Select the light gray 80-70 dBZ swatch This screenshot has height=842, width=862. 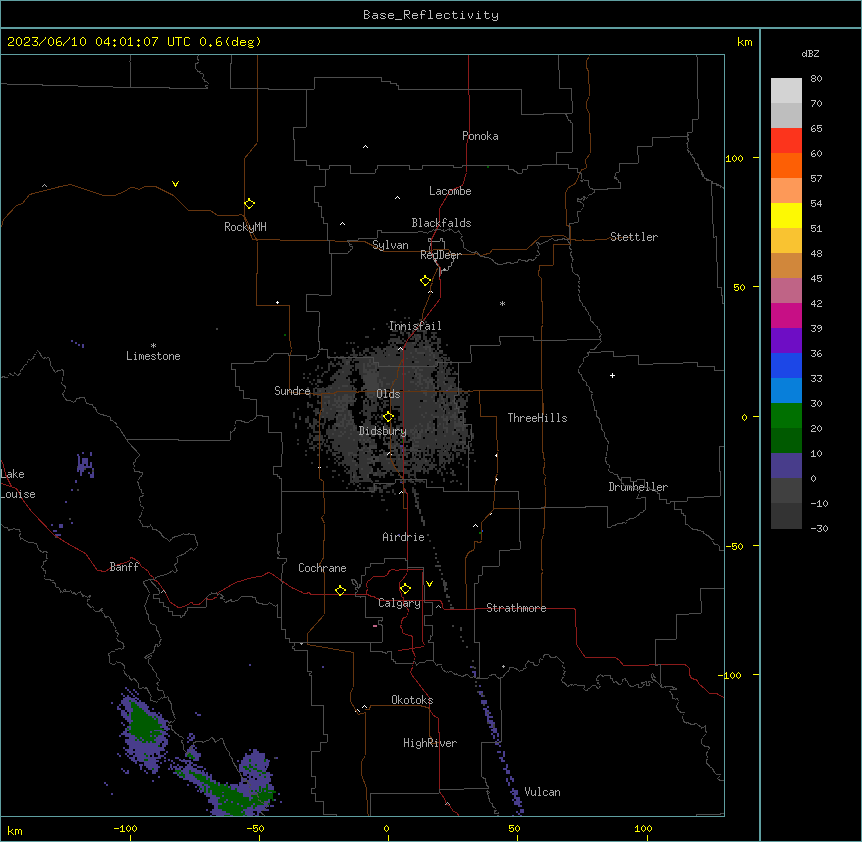pos(786,90)
